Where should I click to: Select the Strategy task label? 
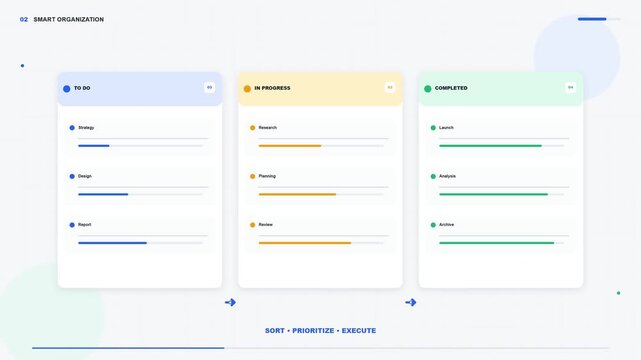(86, 128)
